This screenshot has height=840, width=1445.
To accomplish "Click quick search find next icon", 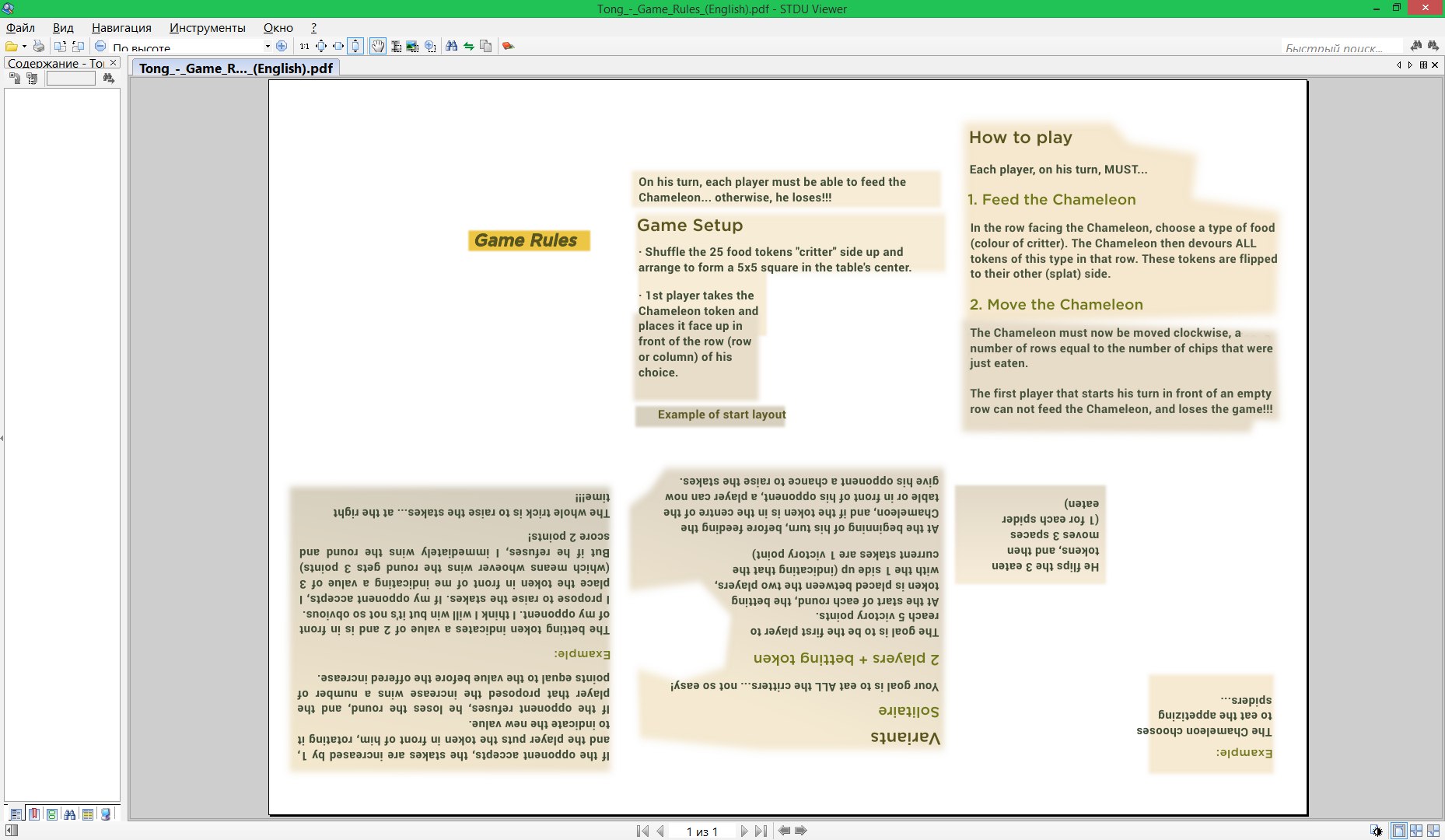I will (1433, 47).
